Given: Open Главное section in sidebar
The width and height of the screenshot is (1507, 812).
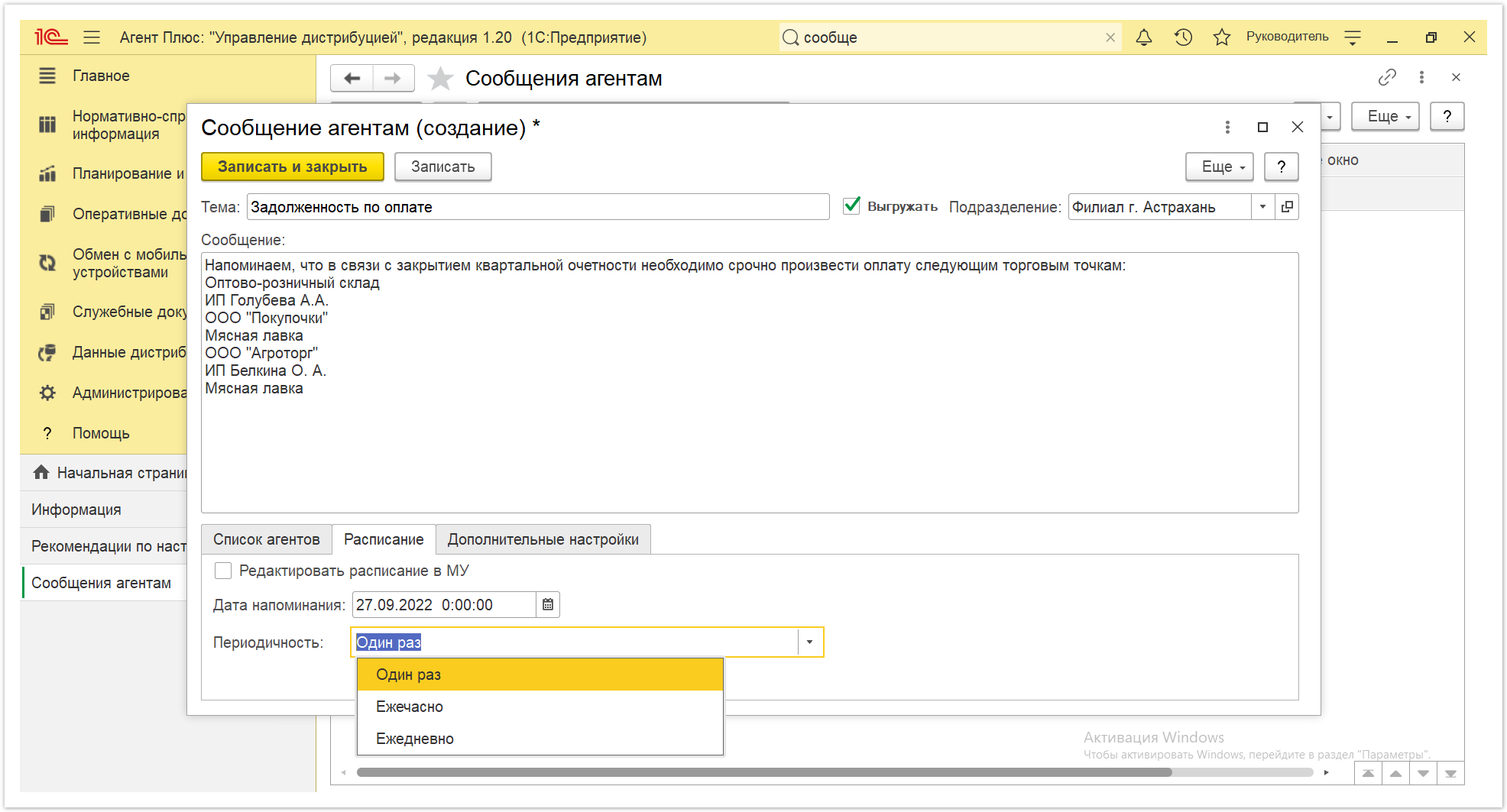Looking at the screenshot, I should (x=101, y=76).
